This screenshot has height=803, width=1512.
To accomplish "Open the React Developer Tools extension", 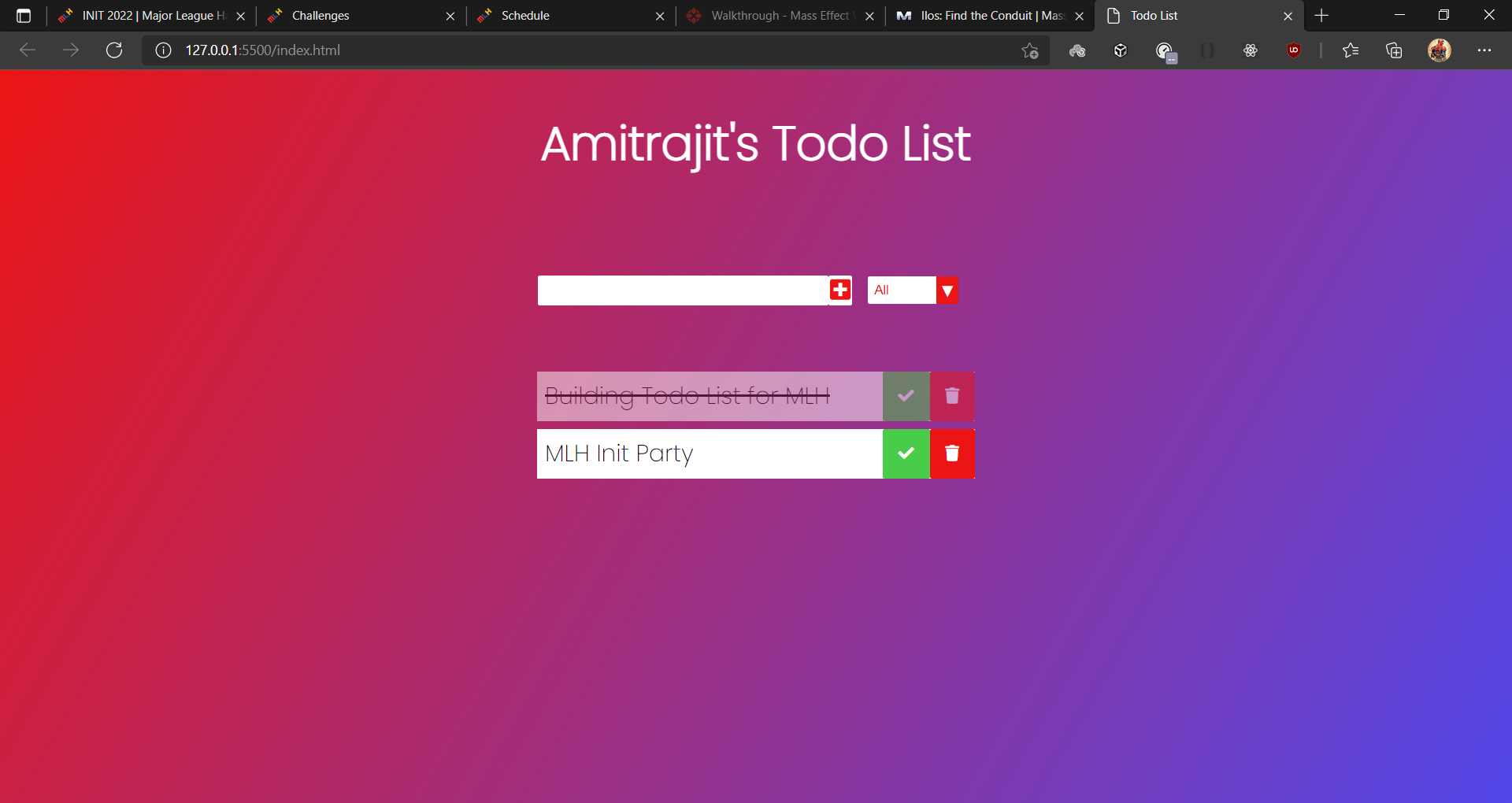I will click(1251, 50).
